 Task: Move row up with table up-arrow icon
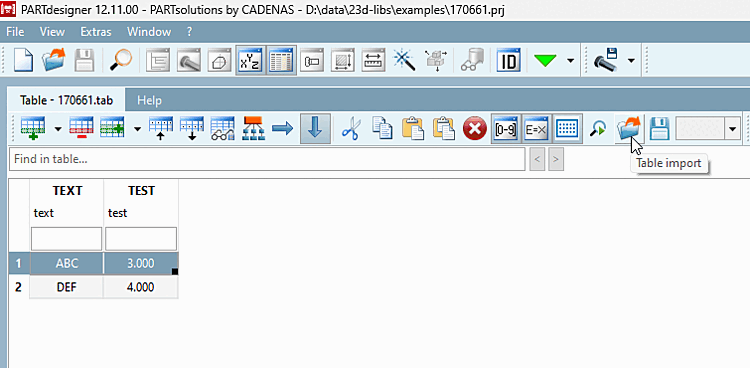coord(161,129)
